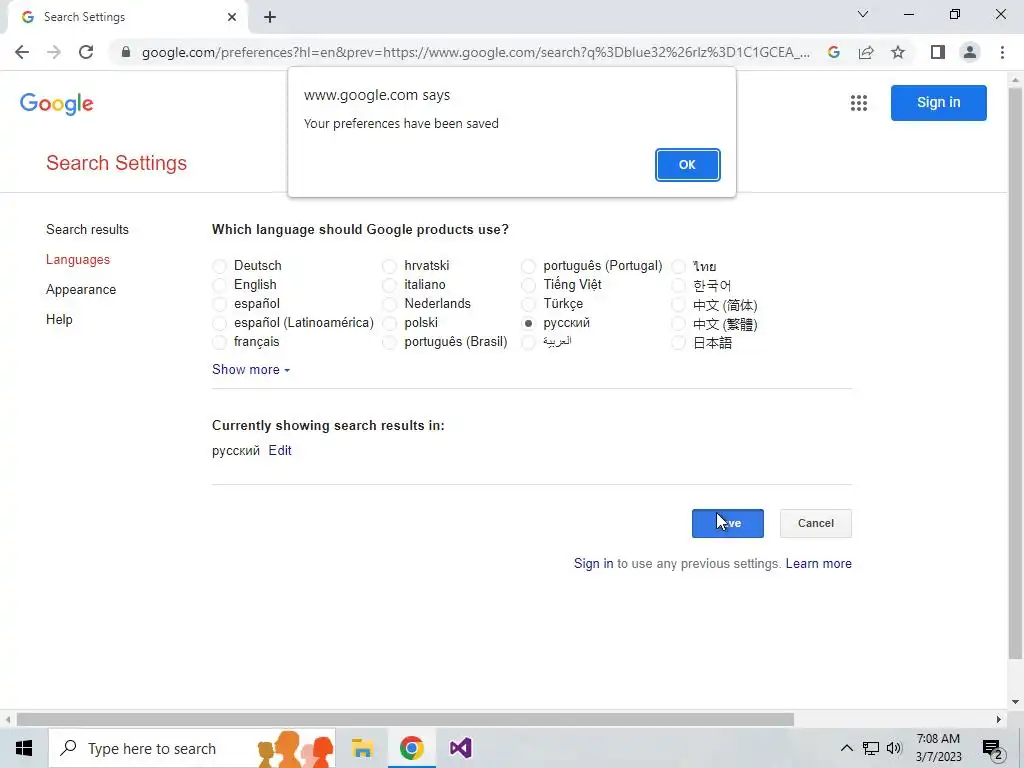Open a new browser tab
Screen dimensions: 1024x768
tap(270, 17)
